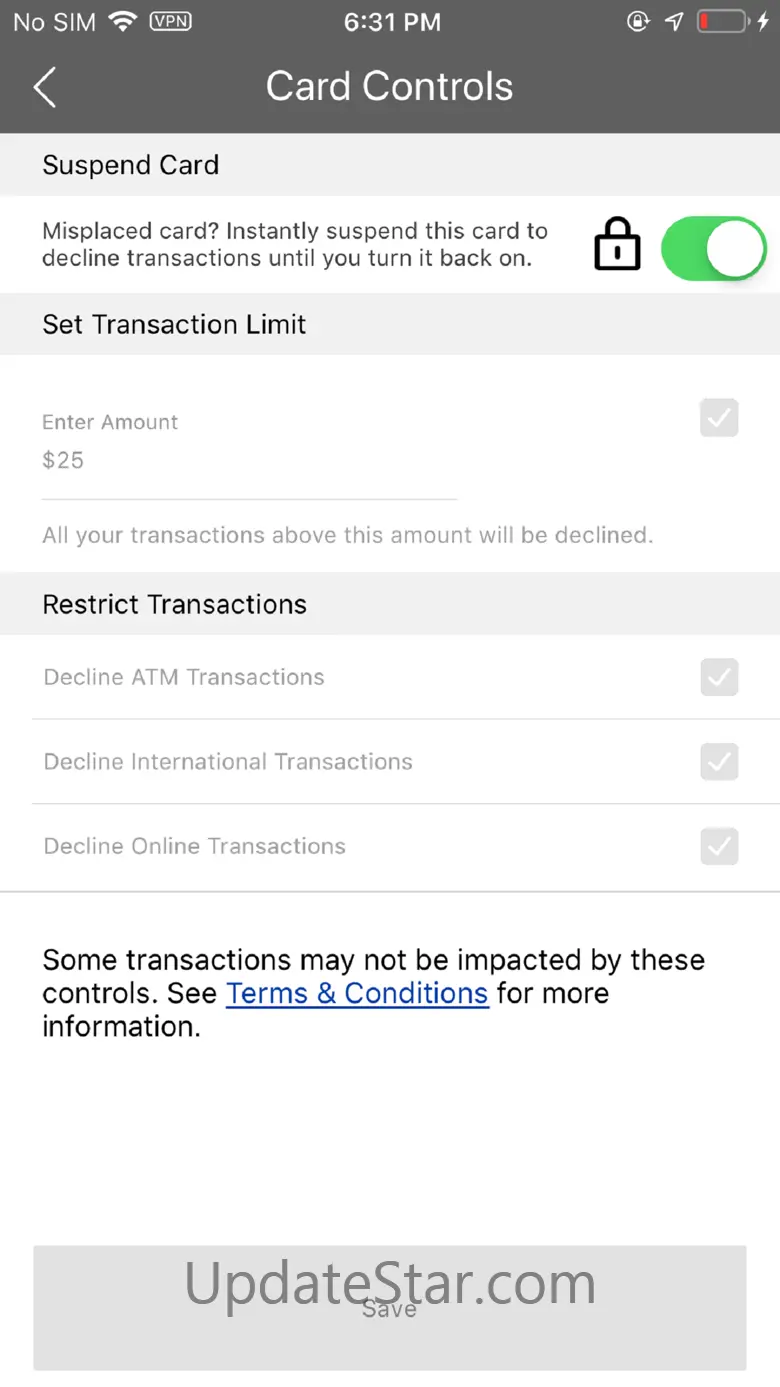The height and width of the screenshot is (1387, 780).
Task: Tap the battery icon in status bar
Action: coord(722,22)
